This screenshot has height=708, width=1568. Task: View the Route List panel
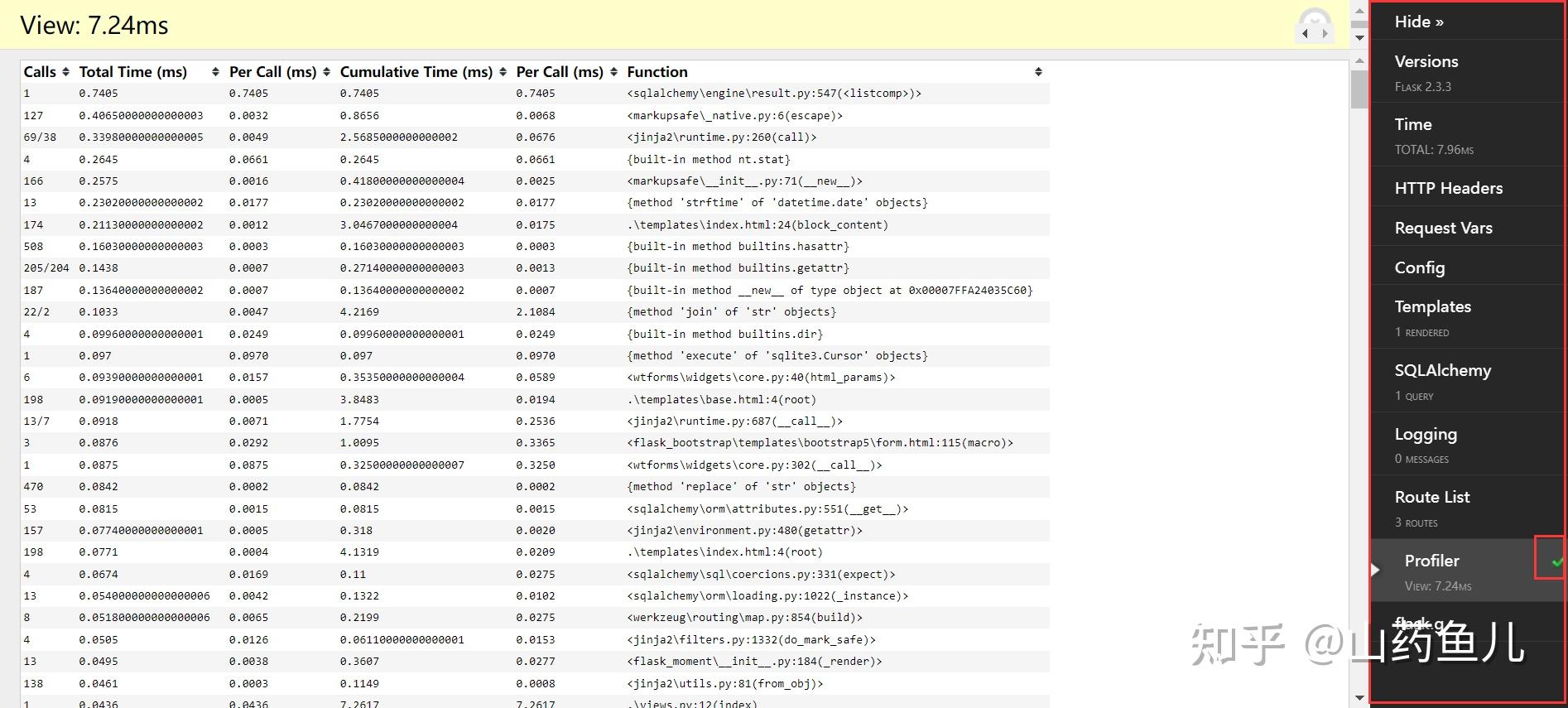(1432, 498)
